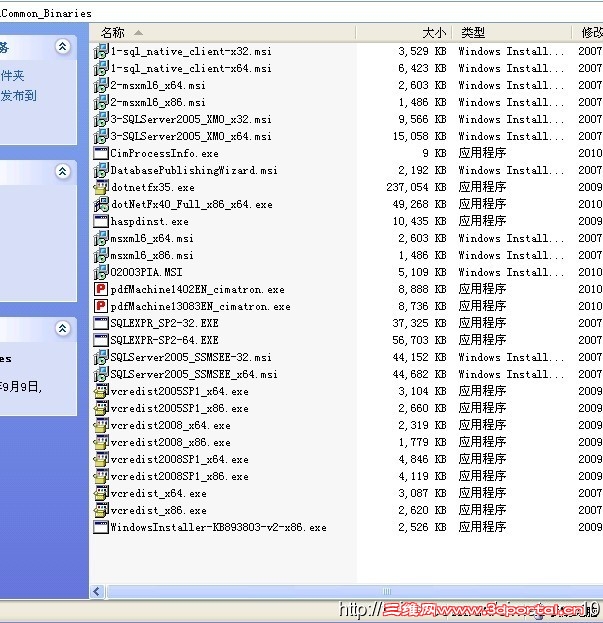Screen dimensions: 603x623
Task: Select the file name haspdinst.exe
Action: click(x=149, y=221)
